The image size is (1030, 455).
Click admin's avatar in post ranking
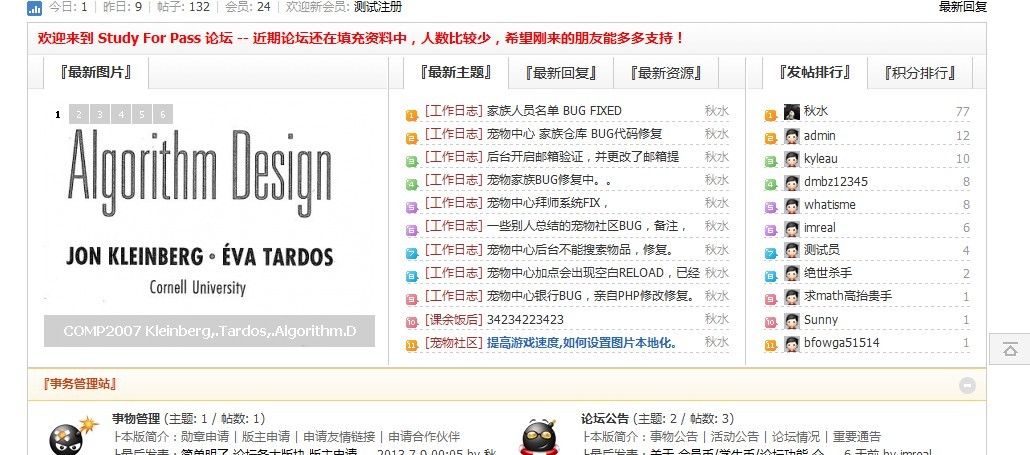(792, 136)
